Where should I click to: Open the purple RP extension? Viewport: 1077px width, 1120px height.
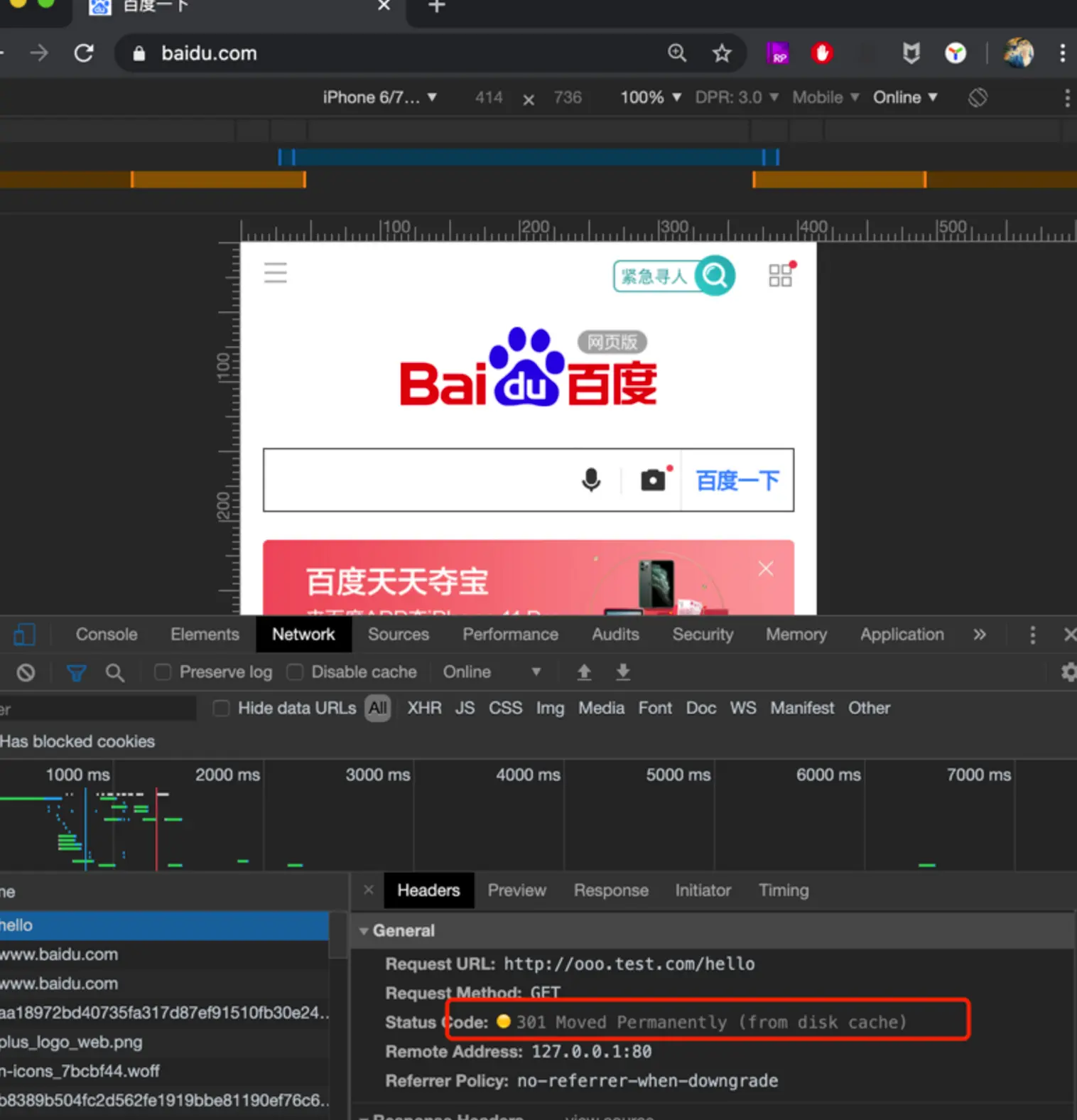point(778,53)
